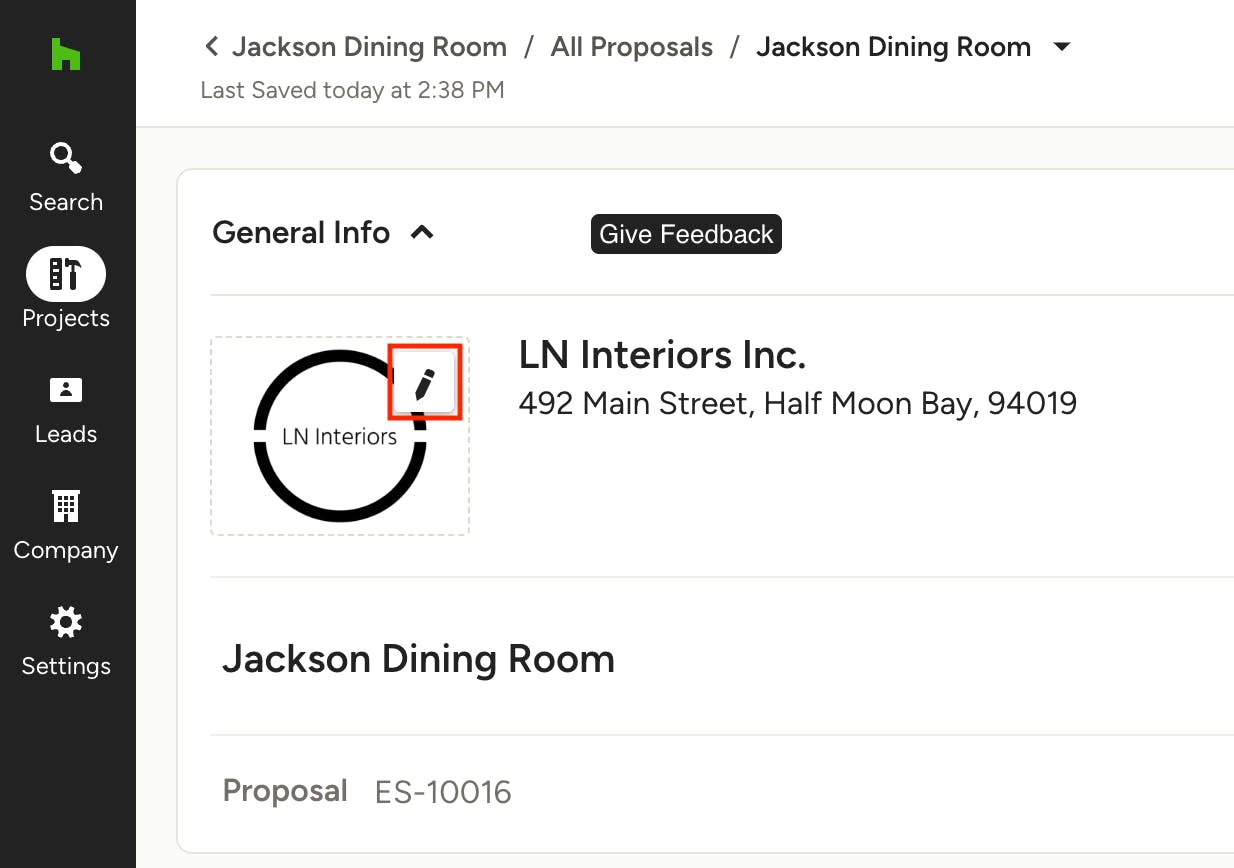Open Search via the magnifier icon
1234x868 pixels.
[x=66, y=158]
